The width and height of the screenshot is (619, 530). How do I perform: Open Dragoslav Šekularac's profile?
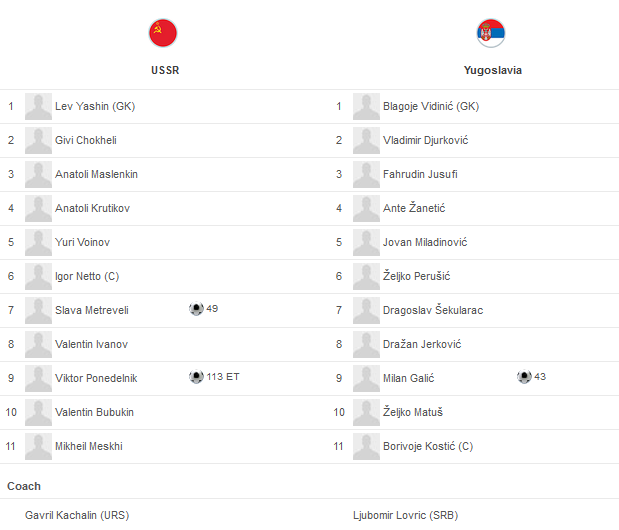pos(432,310)
